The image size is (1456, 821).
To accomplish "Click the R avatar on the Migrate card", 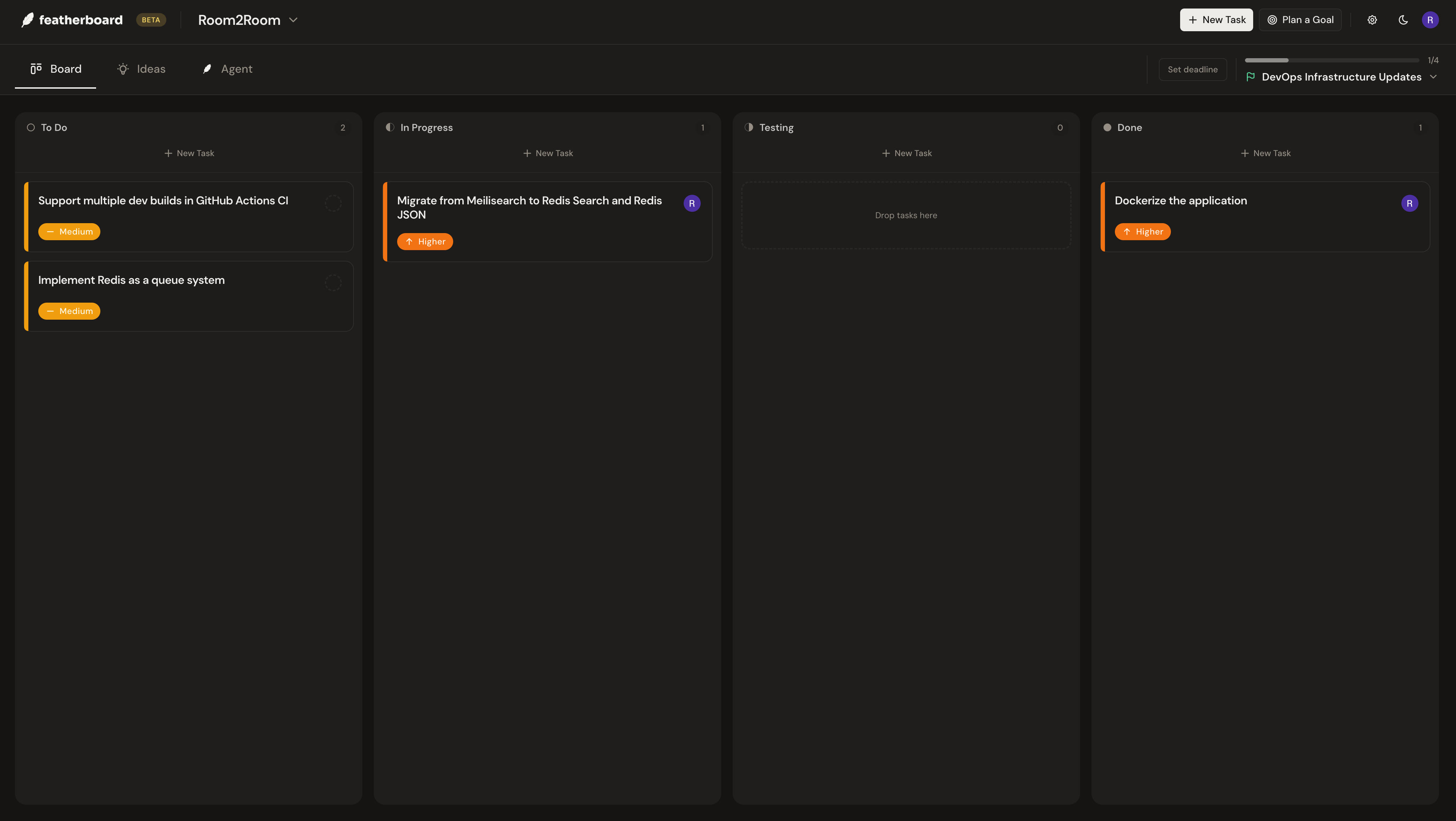I will 692,203.
